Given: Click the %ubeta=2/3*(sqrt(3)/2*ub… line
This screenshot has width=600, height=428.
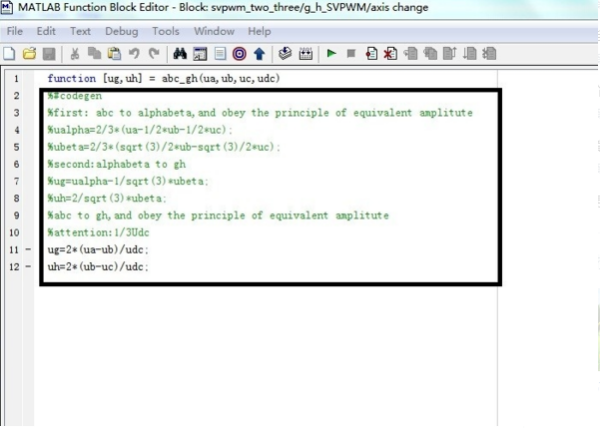Looking at the screenshot, I should click(164, 147).
